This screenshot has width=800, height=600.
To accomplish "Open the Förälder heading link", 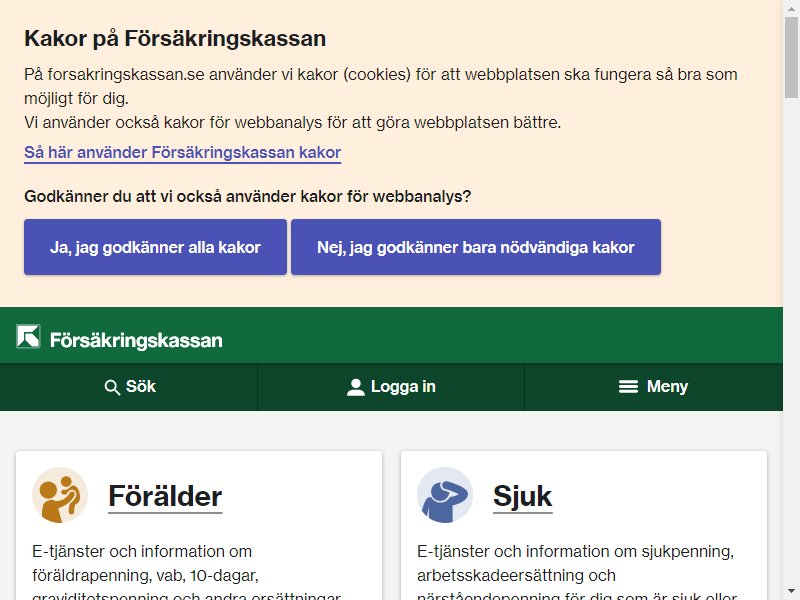I will [165, 496].
